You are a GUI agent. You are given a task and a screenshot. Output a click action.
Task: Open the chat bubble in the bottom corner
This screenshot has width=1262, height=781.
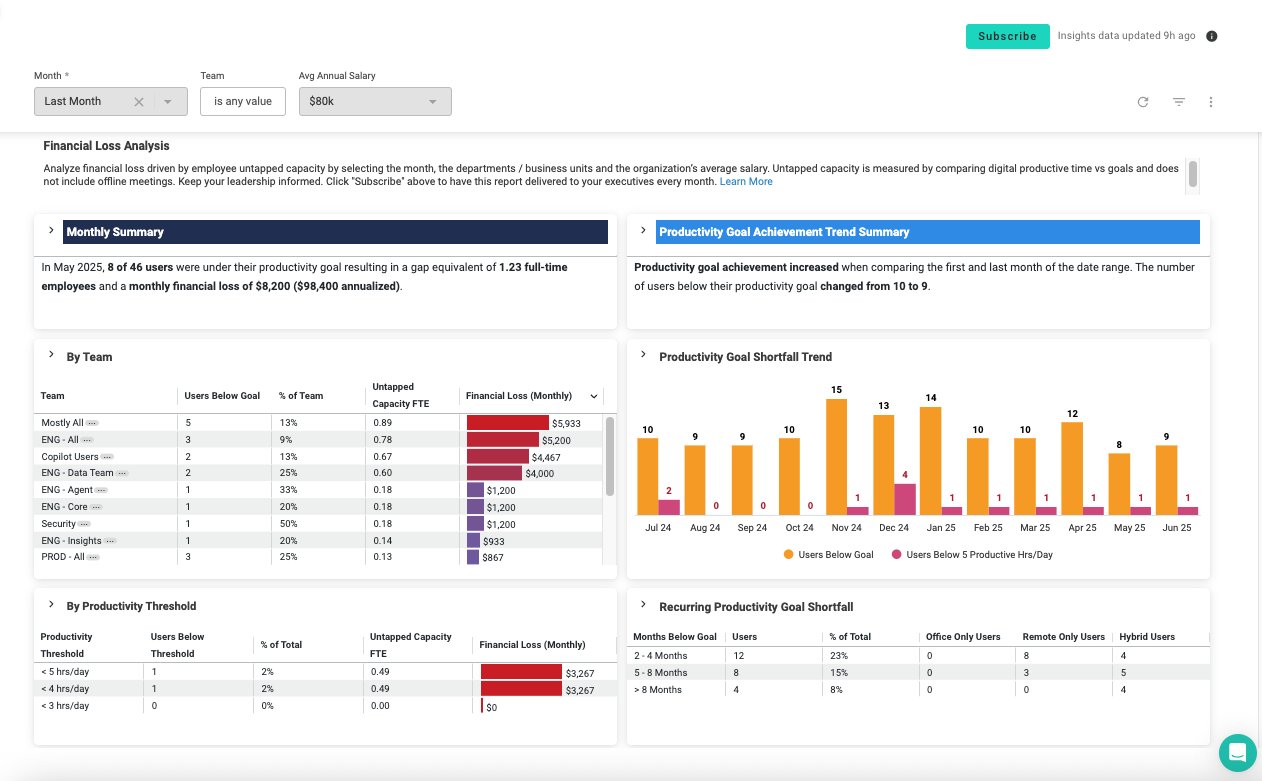pyautogui.click(x=1237, y=753)
